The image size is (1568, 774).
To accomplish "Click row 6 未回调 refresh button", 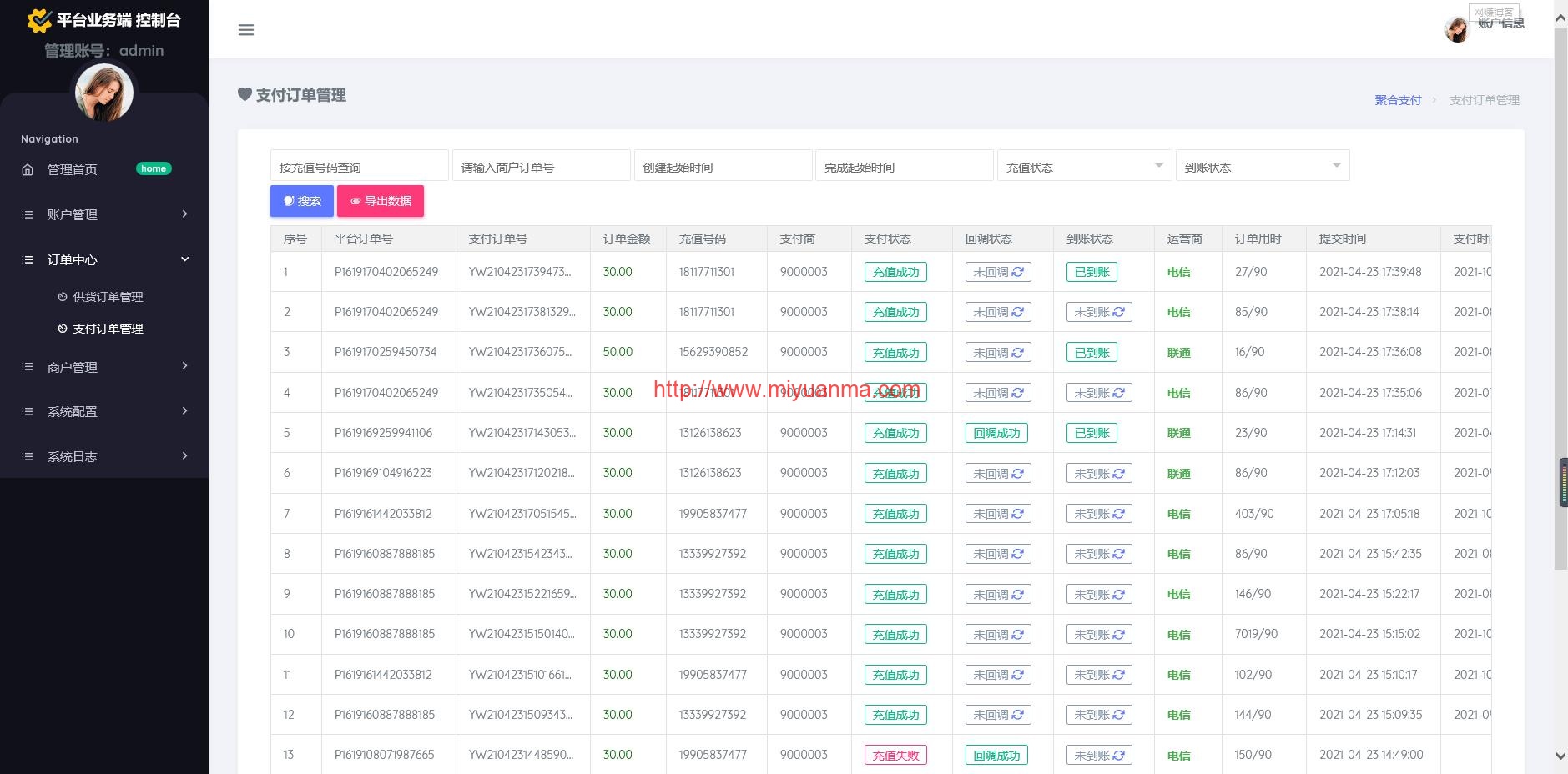I will [x=998, y=474].
